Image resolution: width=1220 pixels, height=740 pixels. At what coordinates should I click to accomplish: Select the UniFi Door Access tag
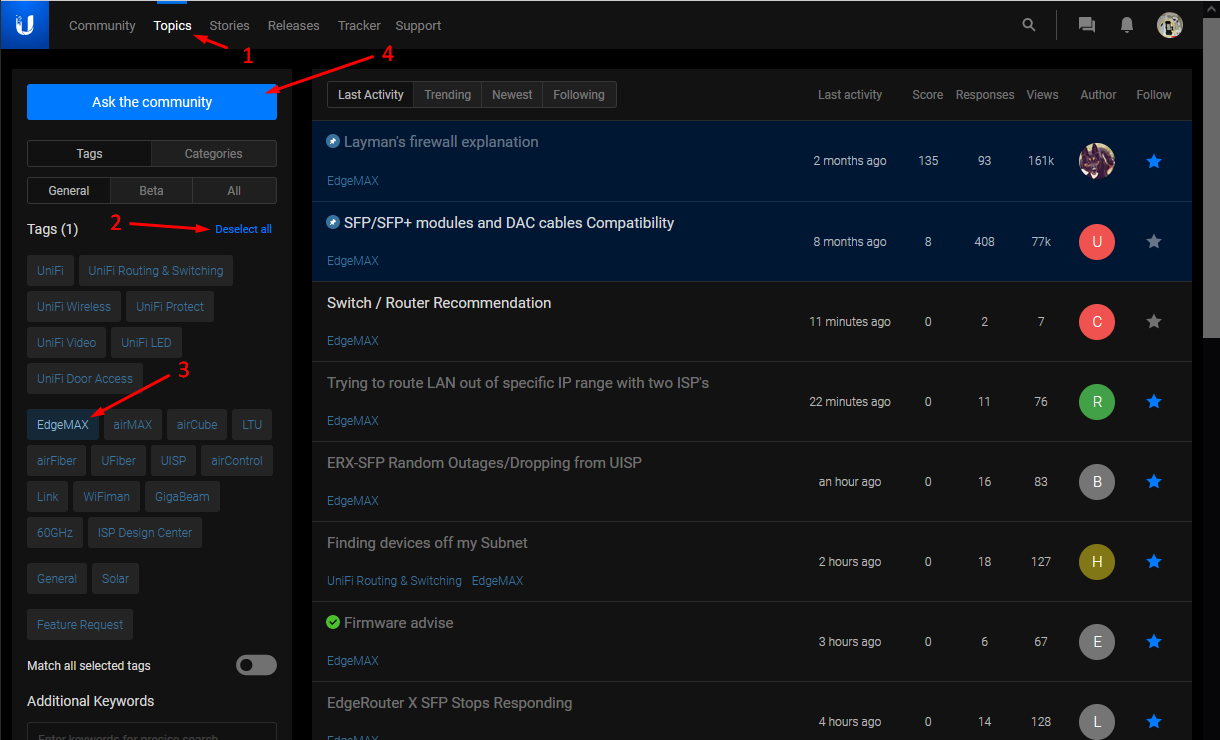pos(85,379)
